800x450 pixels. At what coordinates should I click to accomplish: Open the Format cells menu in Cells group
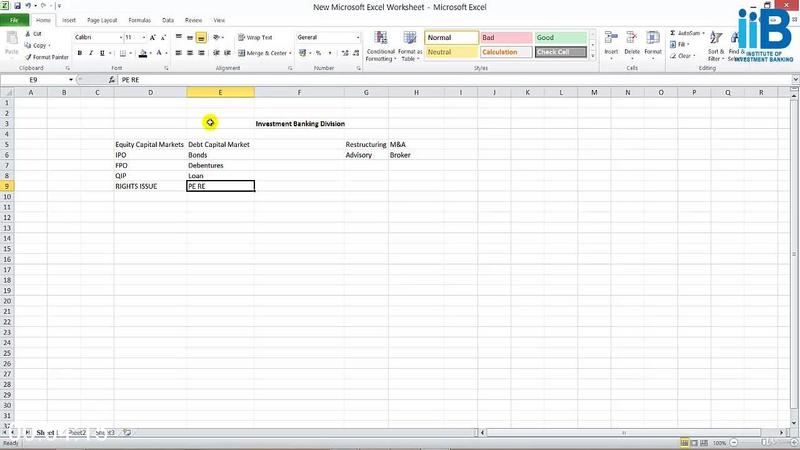(x=653, y=45)
